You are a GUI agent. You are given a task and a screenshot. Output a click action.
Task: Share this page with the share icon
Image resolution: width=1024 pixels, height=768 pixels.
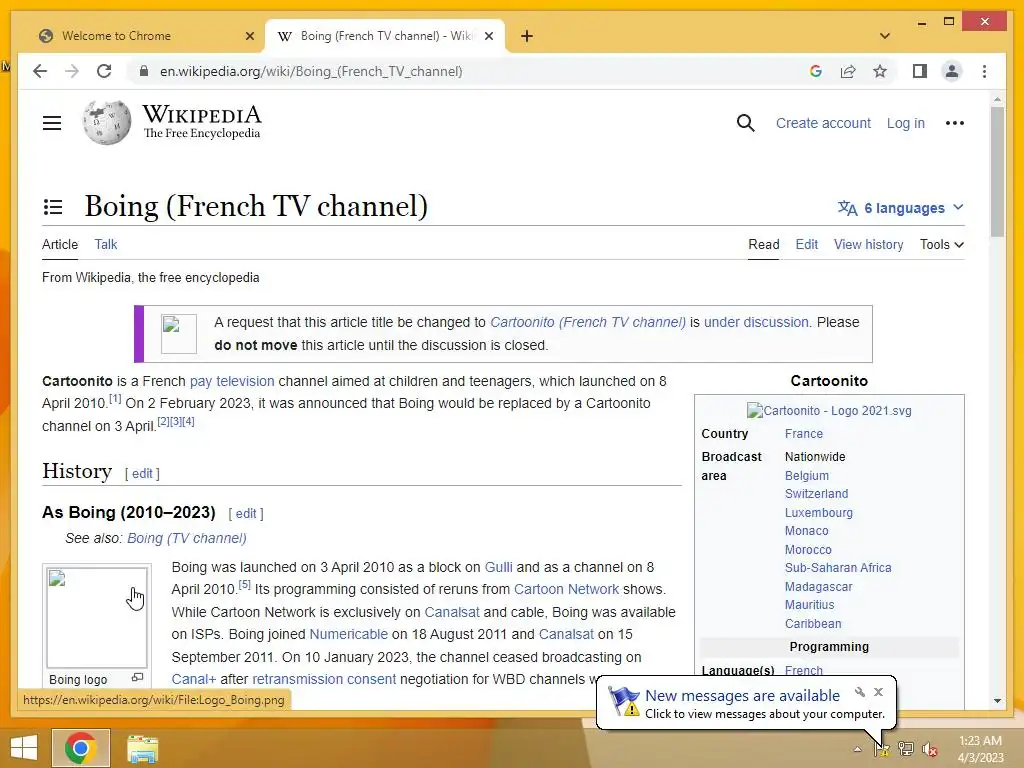coord(848,71)
